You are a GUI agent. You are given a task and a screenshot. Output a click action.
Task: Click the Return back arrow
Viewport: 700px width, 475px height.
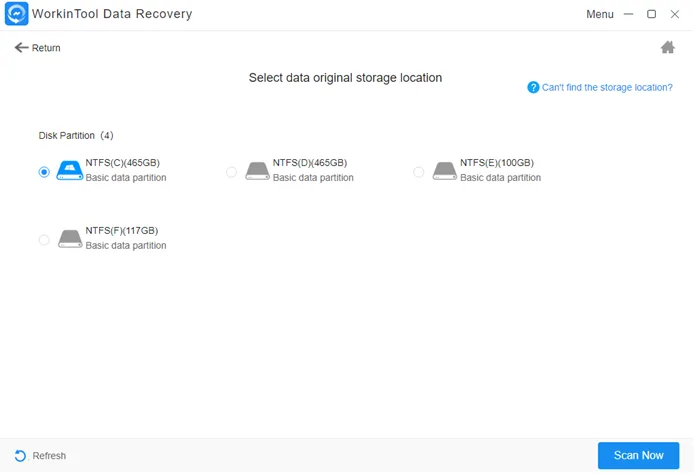click(x=21, y=47)
